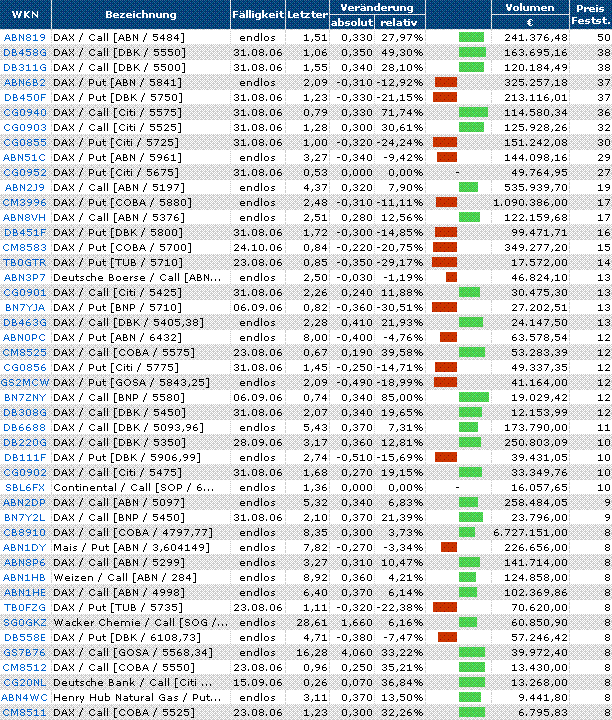The width and height of the screenshot is (612, 720).
Task: Open WKN link ABN1HB
Action: coord(25,577)
